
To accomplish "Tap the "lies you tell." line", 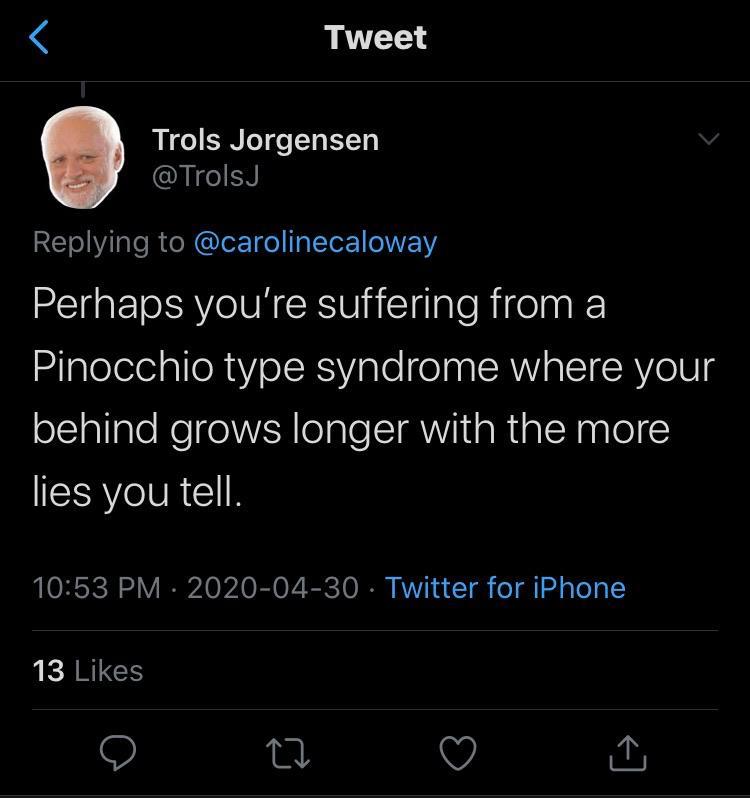I will coord(137,492).
